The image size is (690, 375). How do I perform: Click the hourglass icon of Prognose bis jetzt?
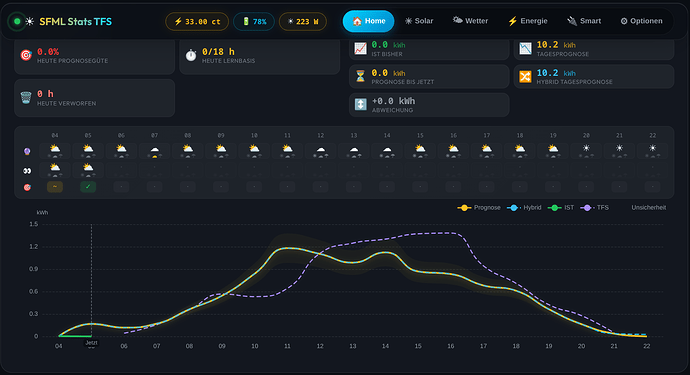[x=360, y=77]
